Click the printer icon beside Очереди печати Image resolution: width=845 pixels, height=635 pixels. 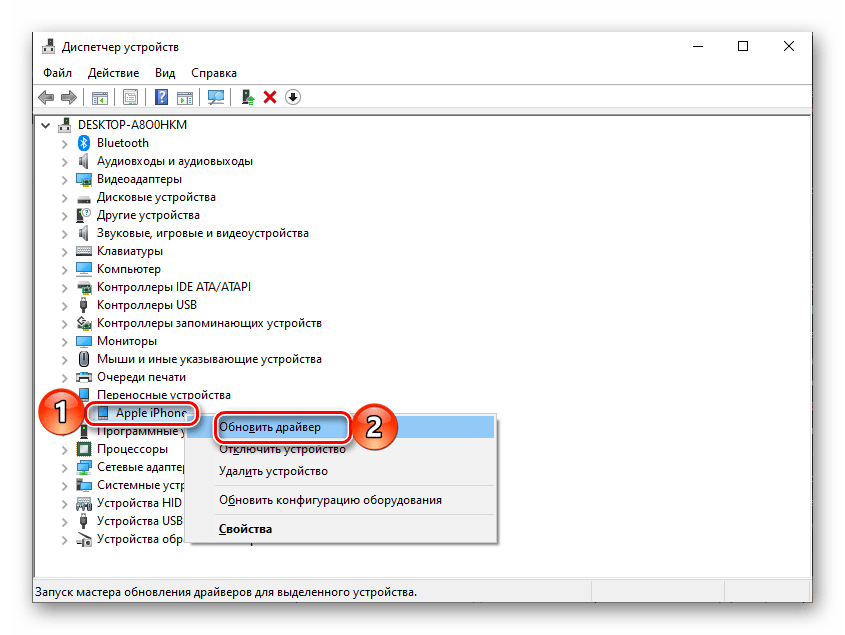coord(84,377)
